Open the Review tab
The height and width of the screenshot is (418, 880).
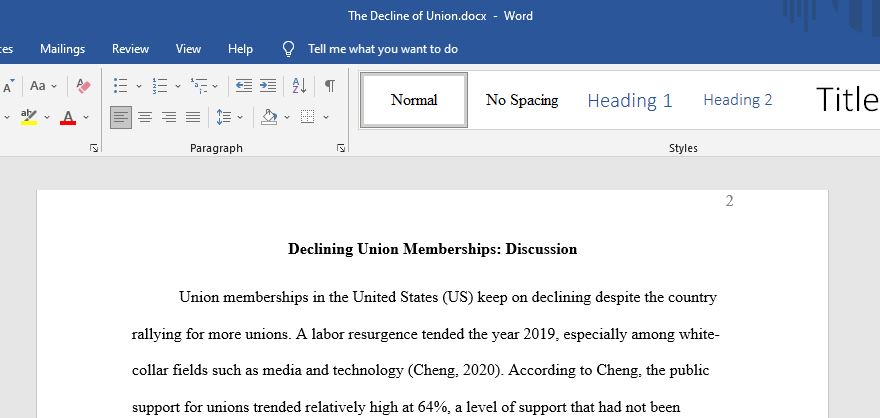(x=130, y=49)
